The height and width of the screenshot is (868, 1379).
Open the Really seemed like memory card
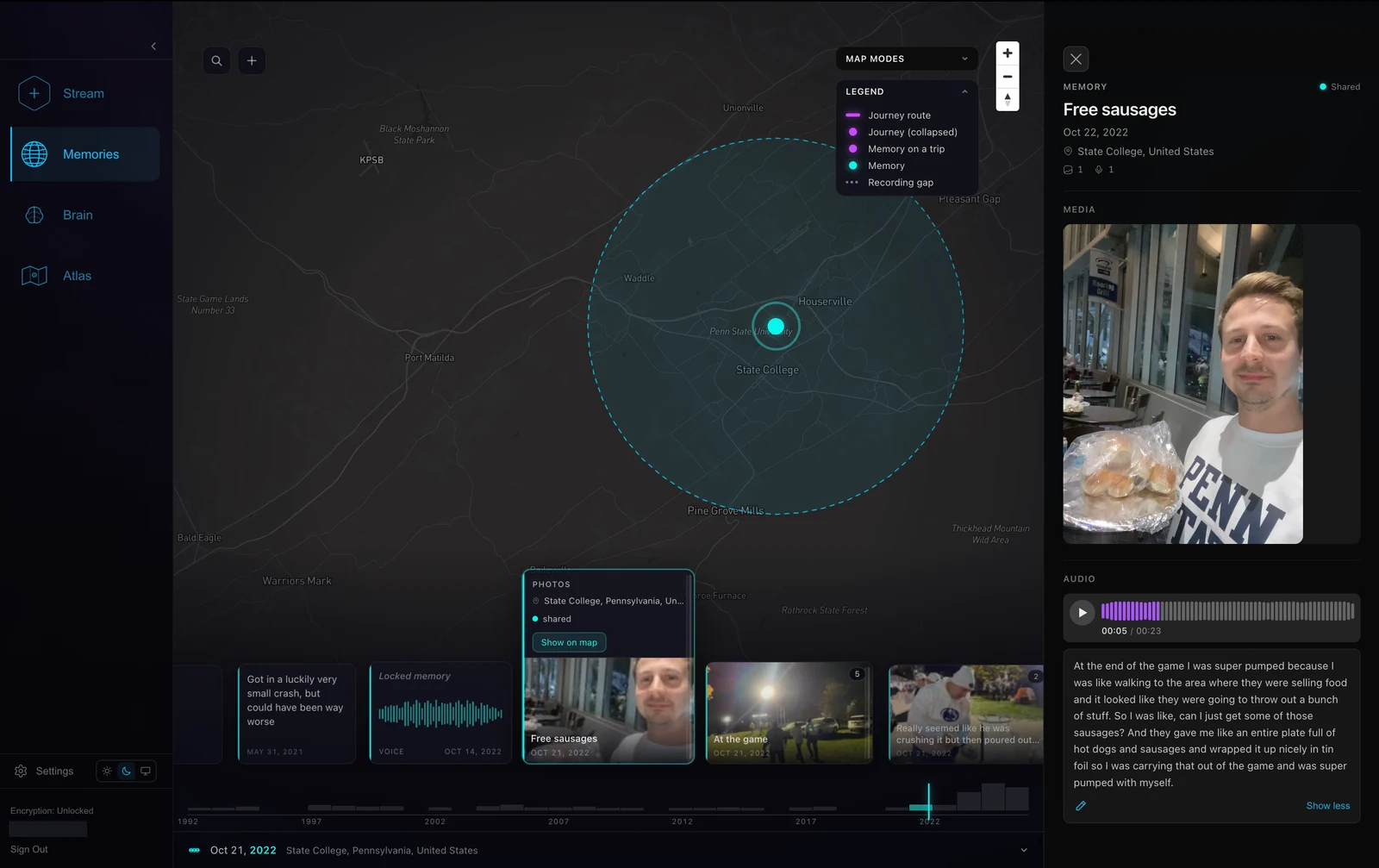point(966,713)
